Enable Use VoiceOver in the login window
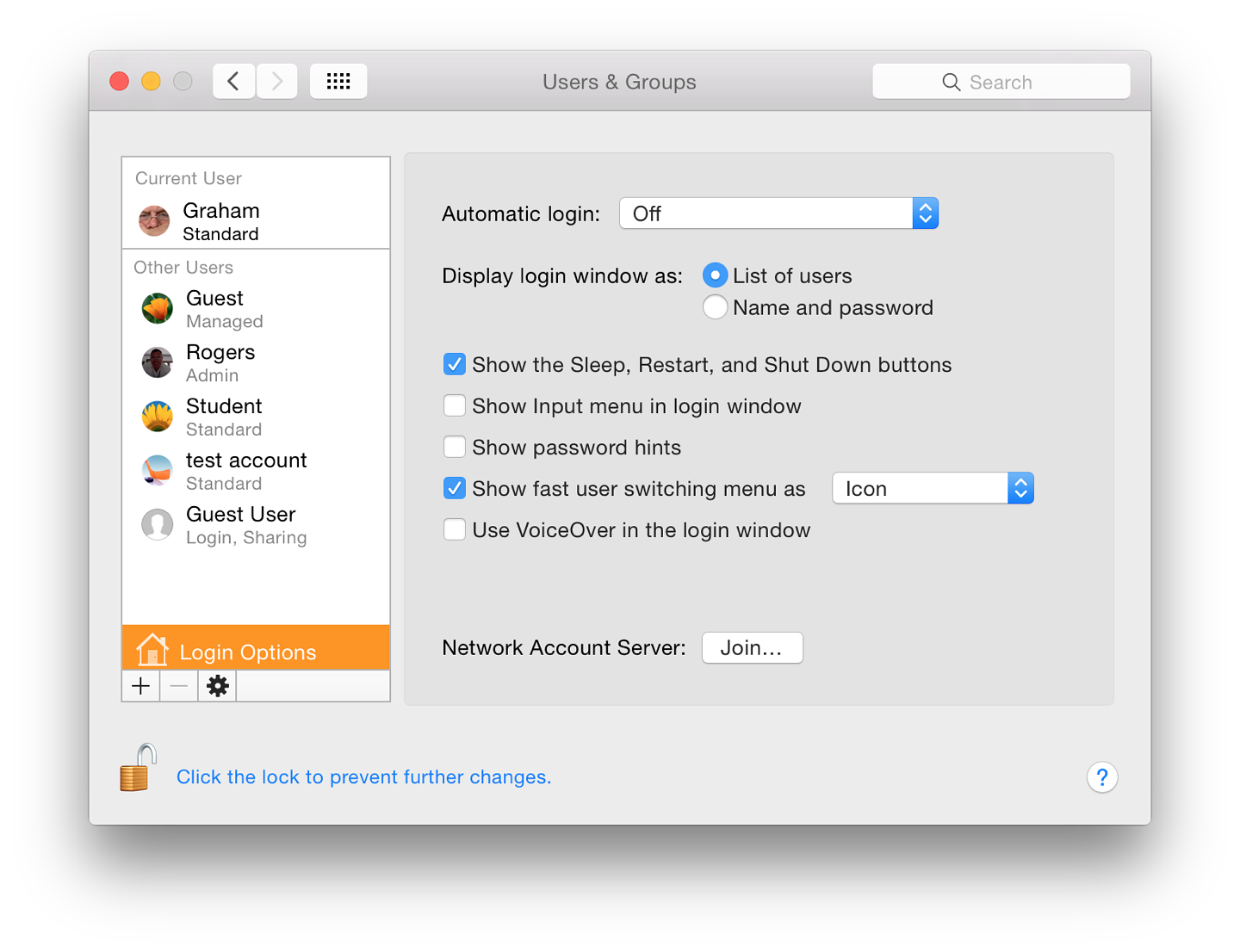Screen dimensions: 1240x952 (455, 529)
